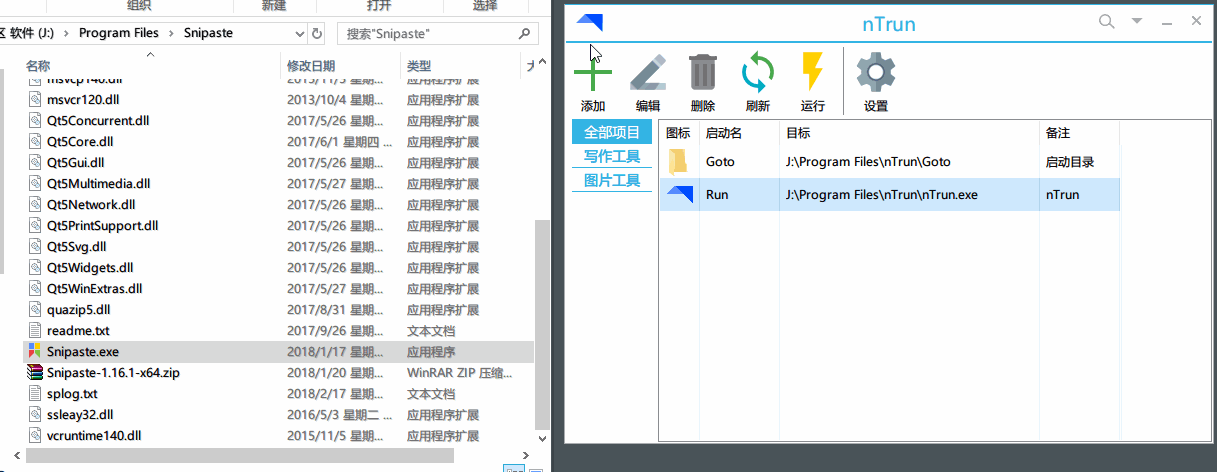The image size is (1217, 472).
Task: Sort by the 启动名 column header
Action: 724,133
